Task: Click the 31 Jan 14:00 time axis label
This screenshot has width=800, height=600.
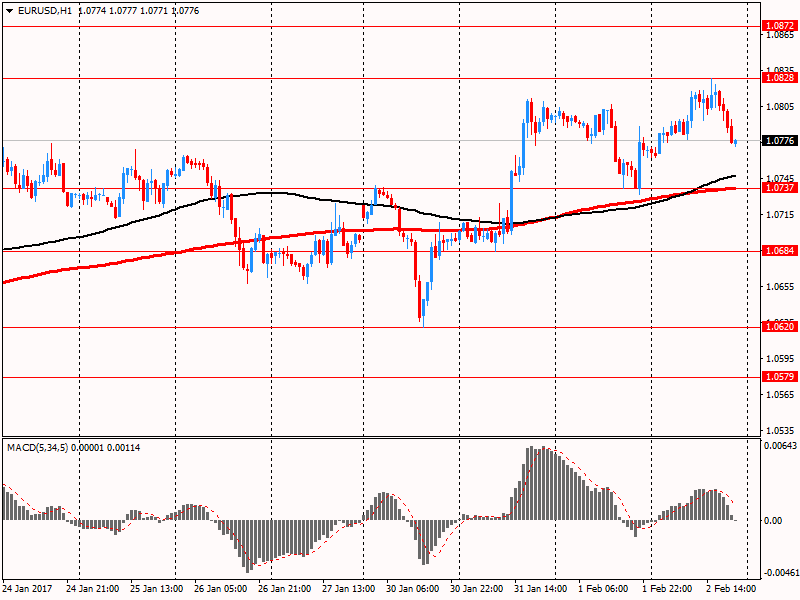Action: tap(542, 590)
